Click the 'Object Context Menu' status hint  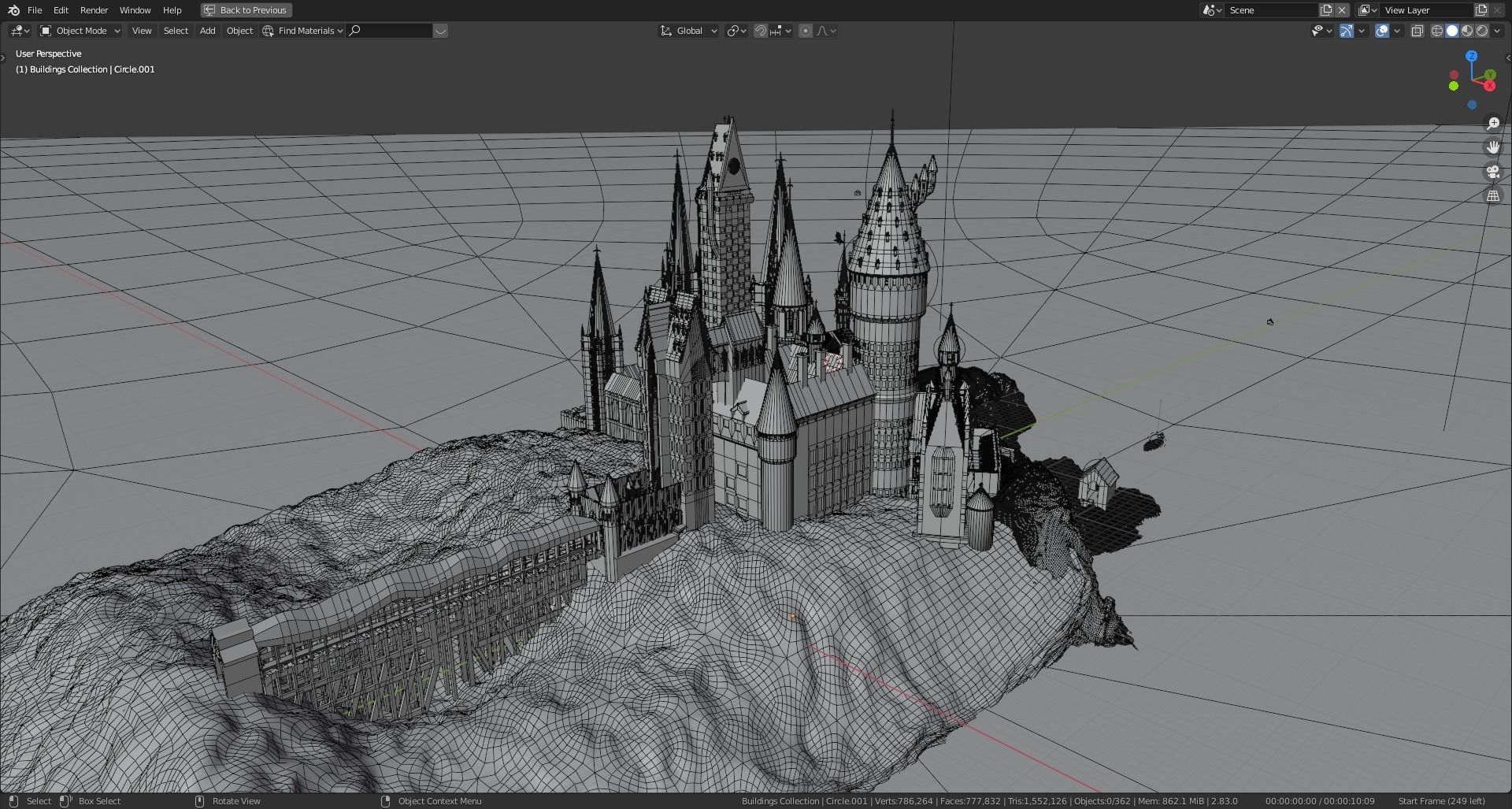(439, 801)
